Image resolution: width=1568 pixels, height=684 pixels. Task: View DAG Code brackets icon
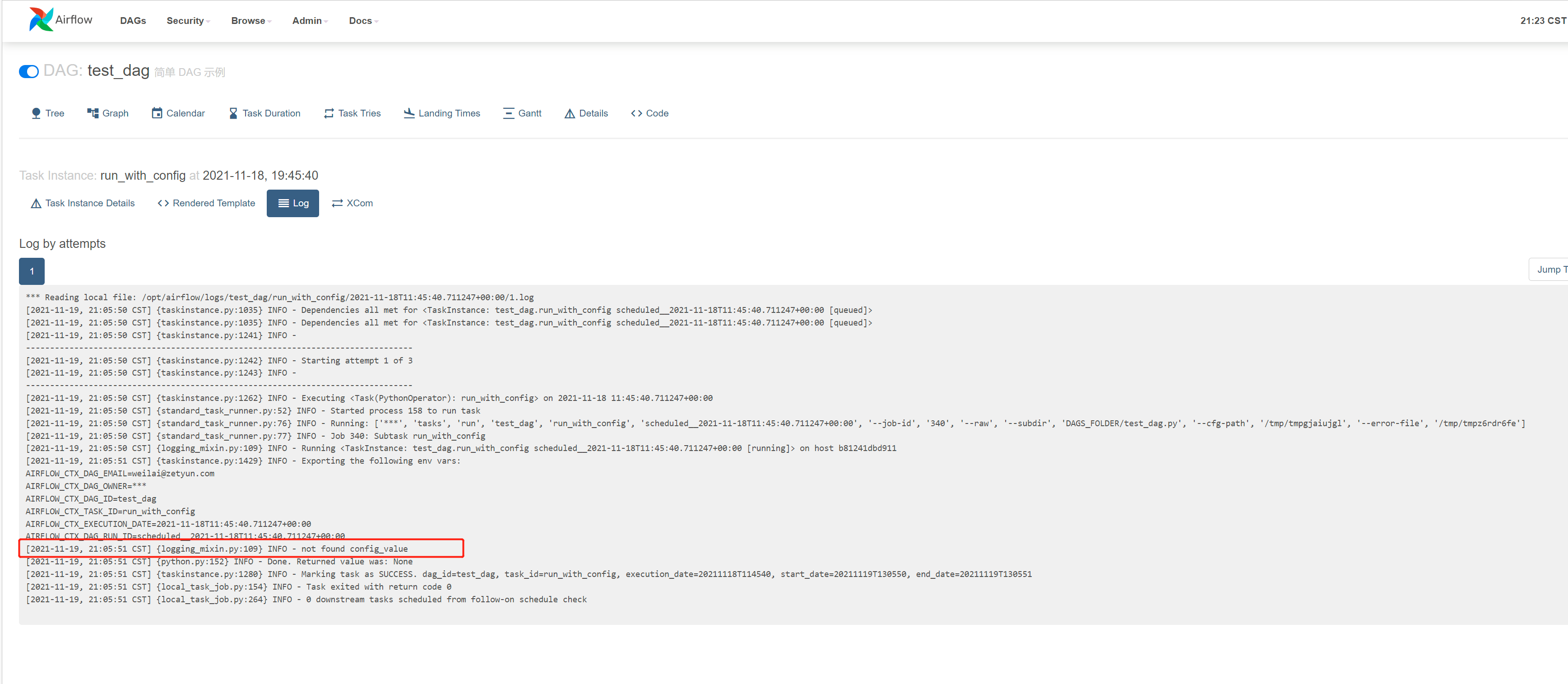pyautogui.click(x=636, y=113)
